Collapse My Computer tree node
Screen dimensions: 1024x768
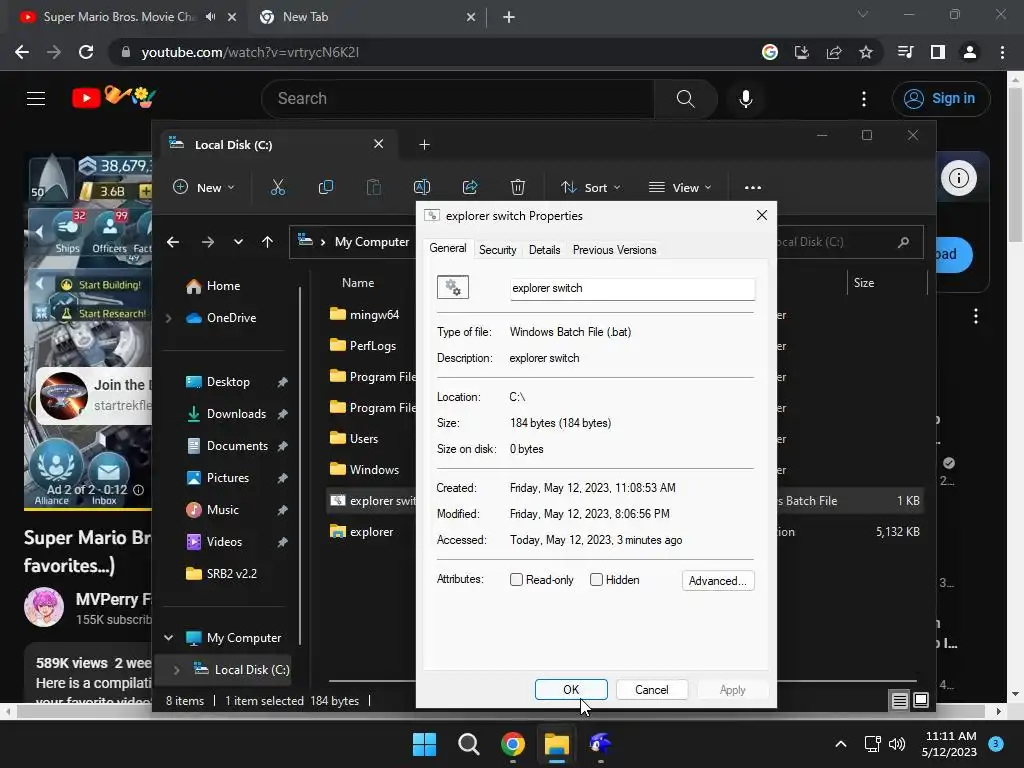coord(168,638)
